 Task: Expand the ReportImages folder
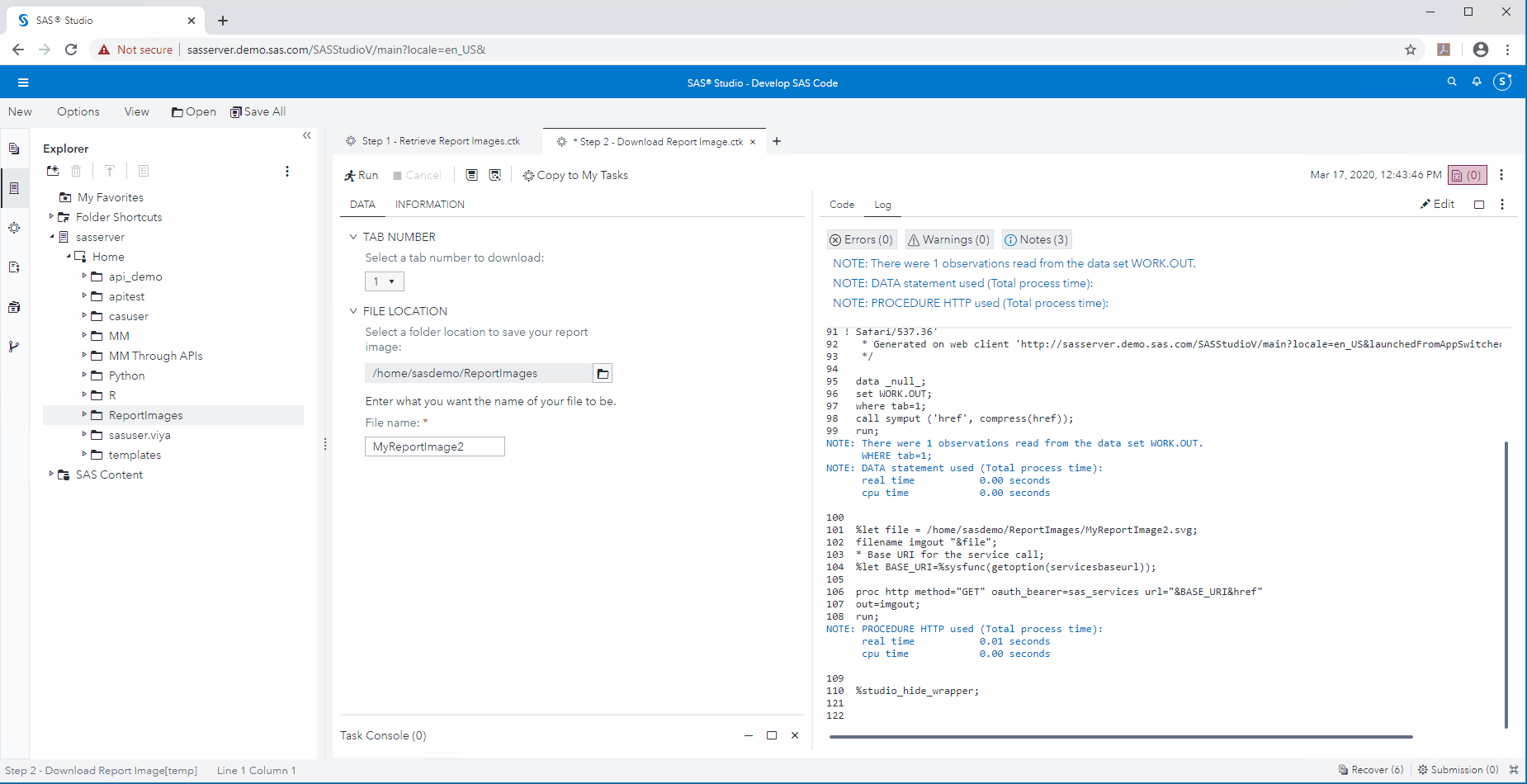pyautogui.click(x=84, y=414)
